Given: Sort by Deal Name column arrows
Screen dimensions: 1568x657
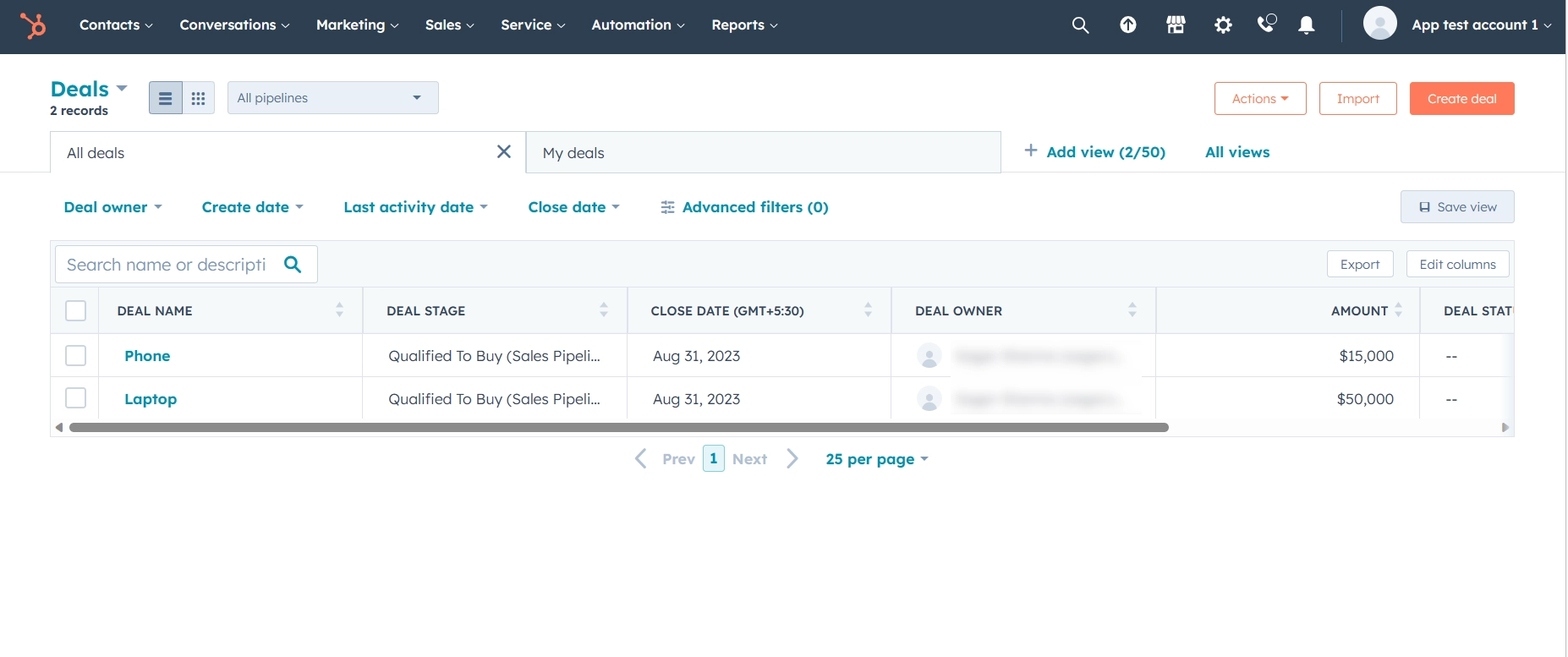Looking at the screenshot, I should tap(339, 310).
